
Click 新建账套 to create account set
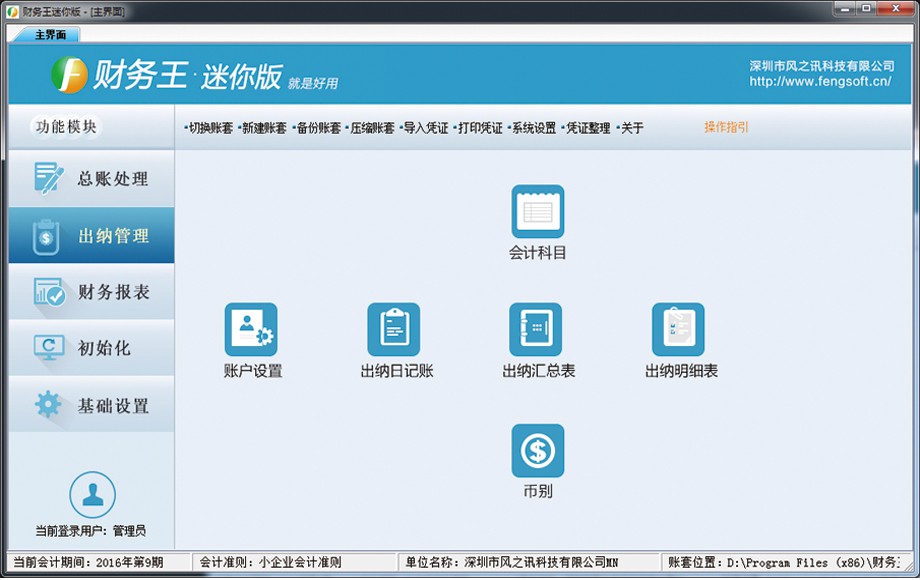tap(262, 127)
